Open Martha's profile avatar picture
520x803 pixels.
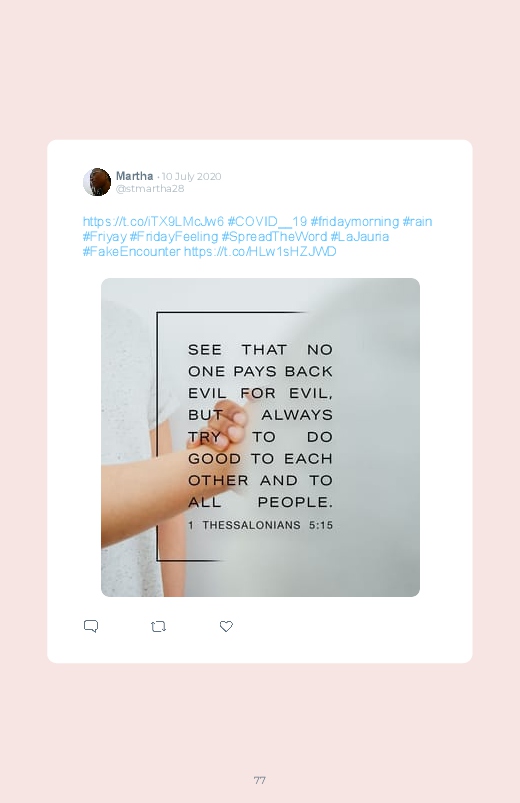pos(97,182)
